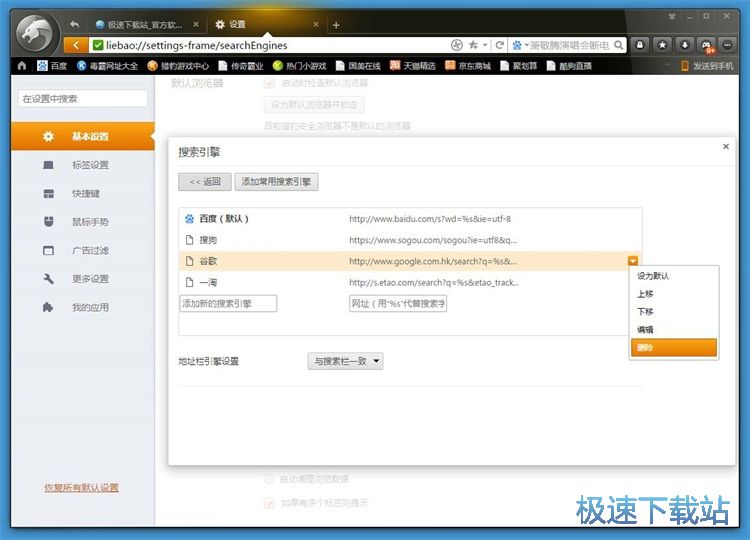Viewport: 750px width, 540px height.
Task: Click the 在设置中搜索 search field
Action: click(x=83, y=99)
